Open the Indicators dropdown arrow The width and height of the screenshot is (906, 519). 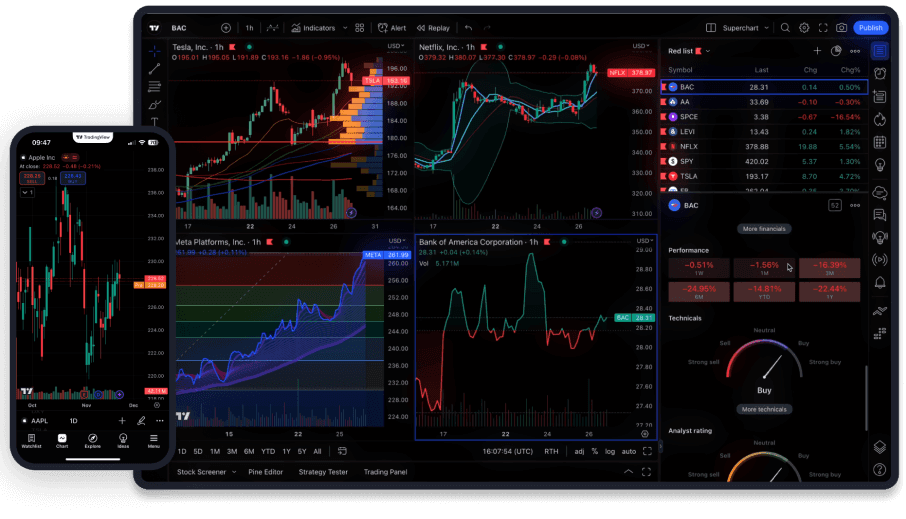[345, 28]
